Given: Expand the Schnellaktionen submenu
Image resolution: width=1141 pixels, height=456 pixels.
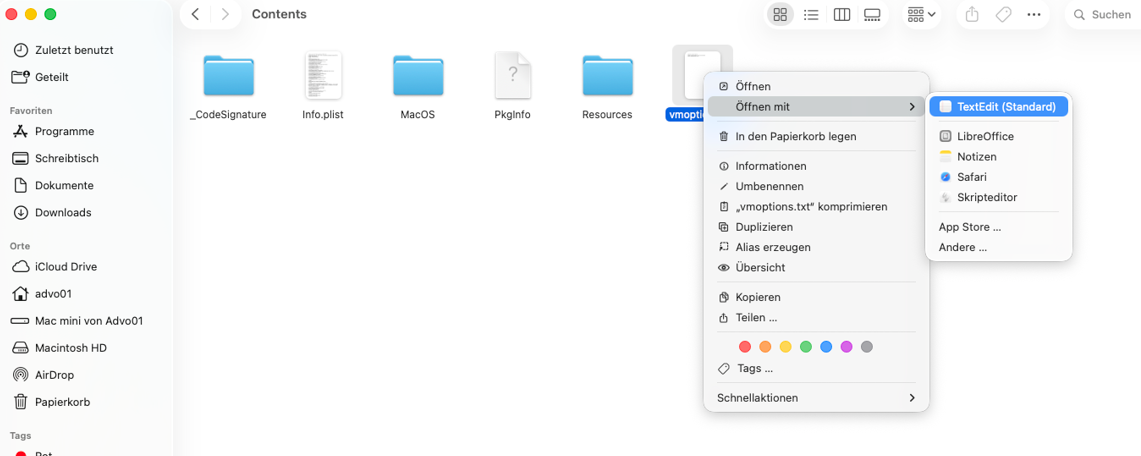Looking at the screenshot, I should tap(816, 398).
